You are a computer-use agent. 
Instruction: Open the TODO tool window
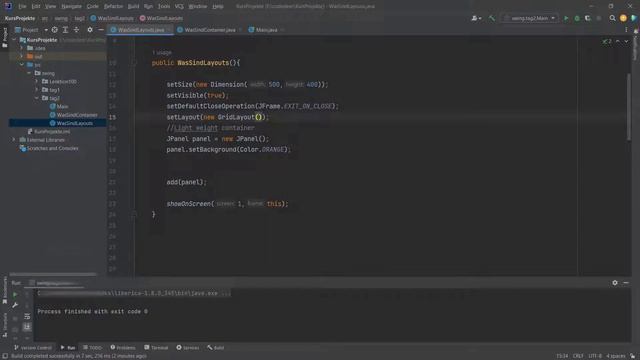(92, 348)
